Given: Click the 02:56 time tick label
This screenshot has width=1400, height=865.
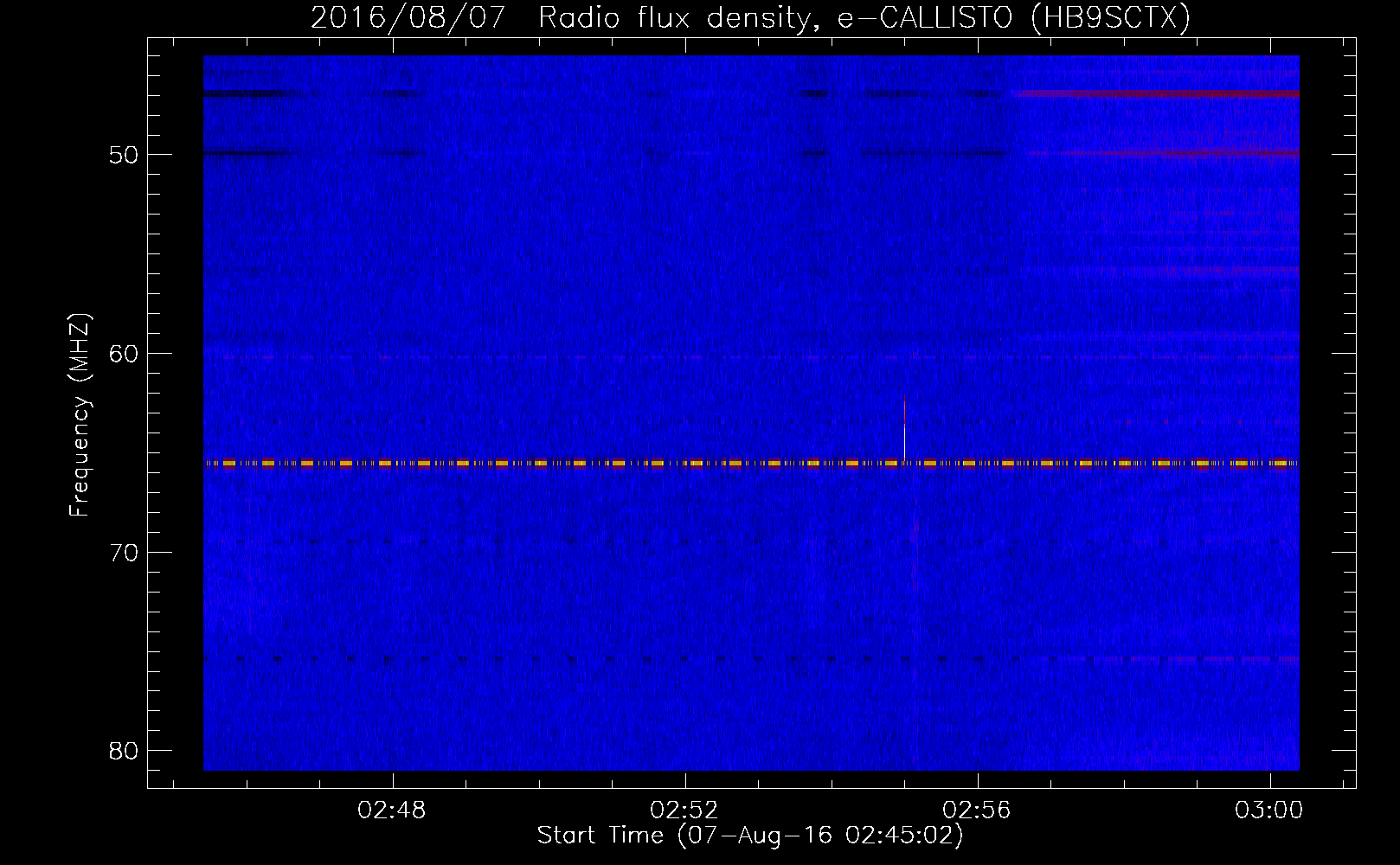Looking at the screenshot, I should (x=977, y=811).
